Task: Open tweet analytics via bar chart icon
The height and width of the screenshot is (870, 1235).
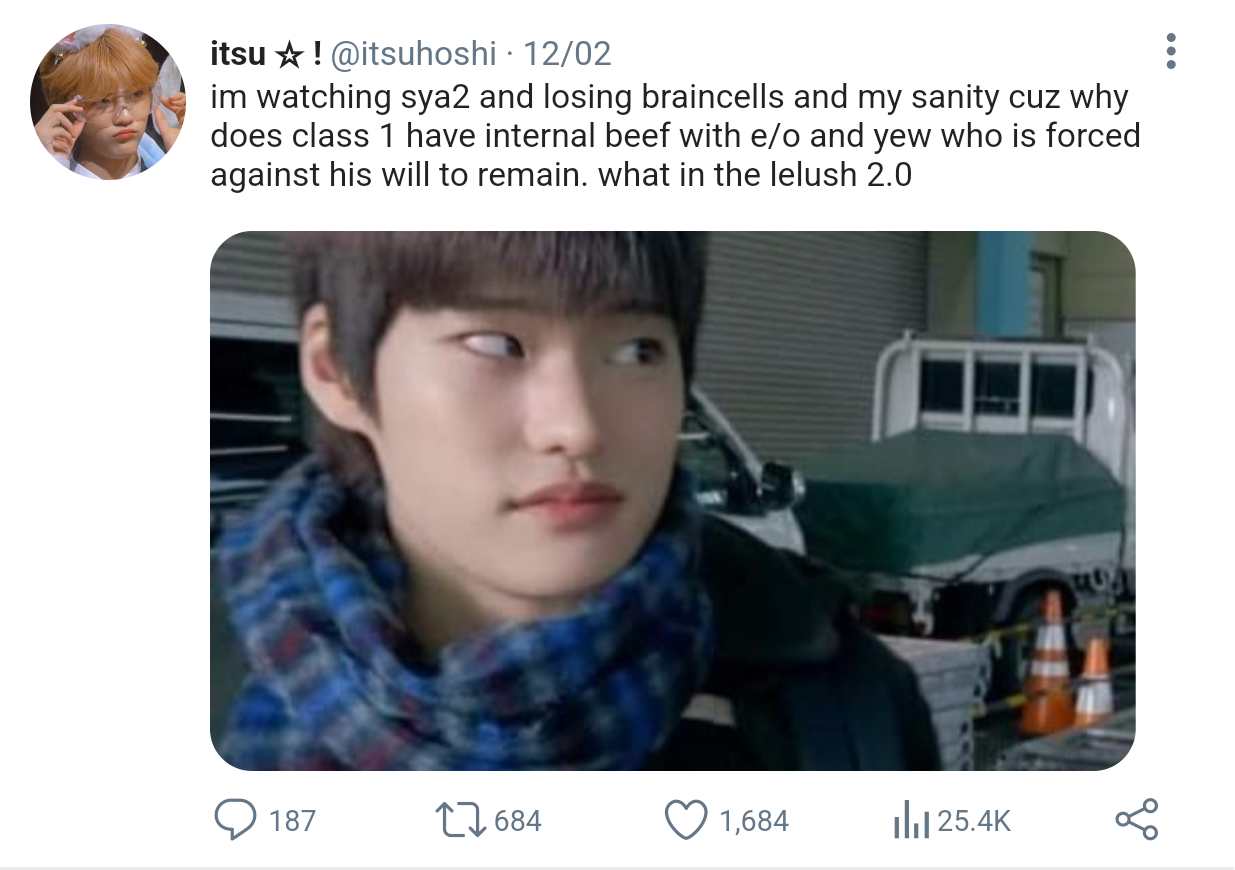Action: pos(911,821)
